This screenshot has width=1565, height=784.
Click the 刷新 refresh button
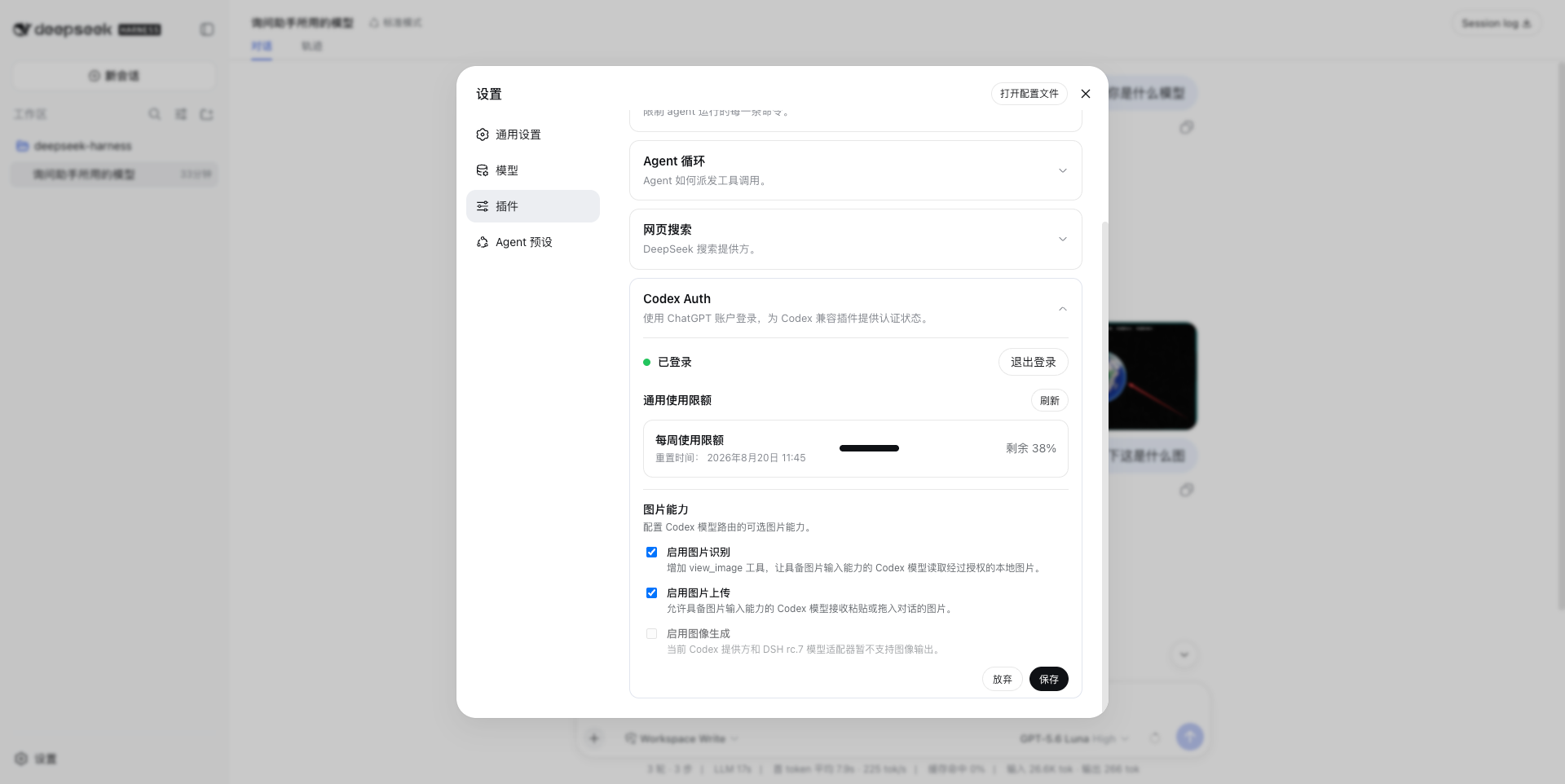tap(1049, 400)
